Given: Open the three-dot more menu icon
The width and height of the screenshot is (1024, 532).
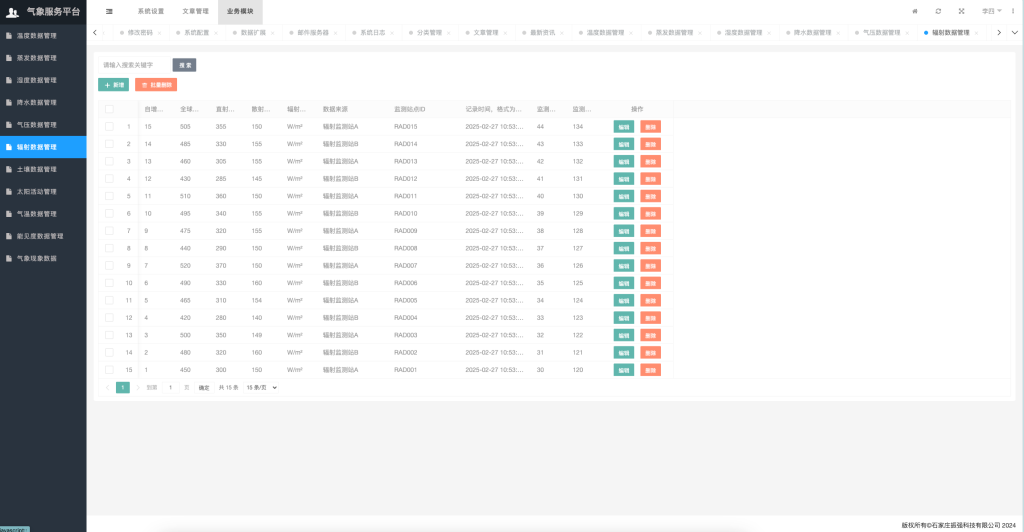Looking at the screenshot, I should (1012, 11).
